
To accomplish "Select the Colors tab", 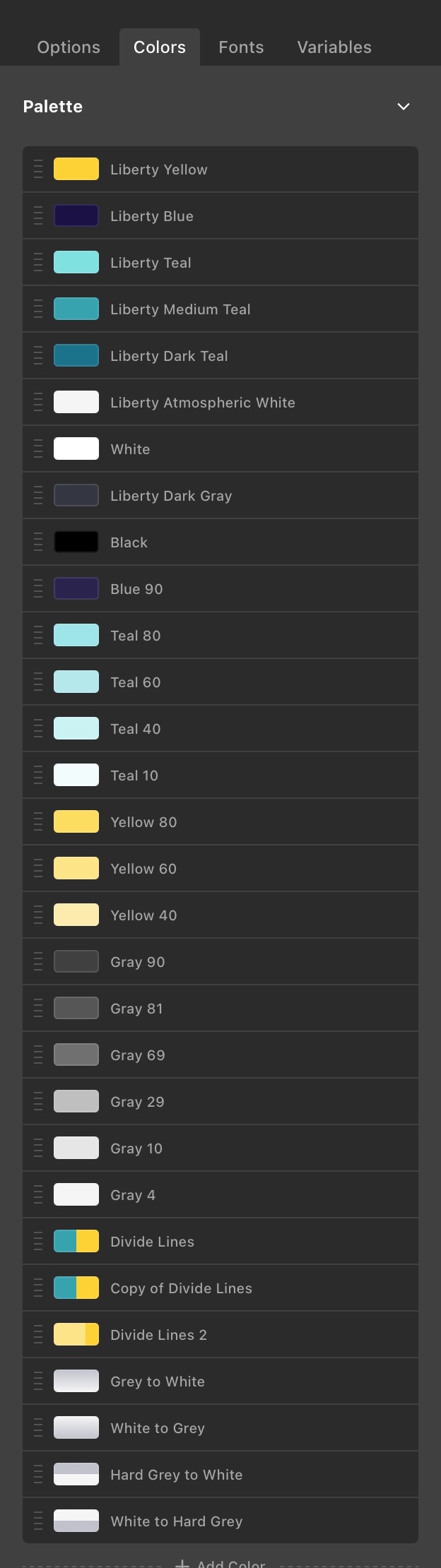I will (160, 47).
